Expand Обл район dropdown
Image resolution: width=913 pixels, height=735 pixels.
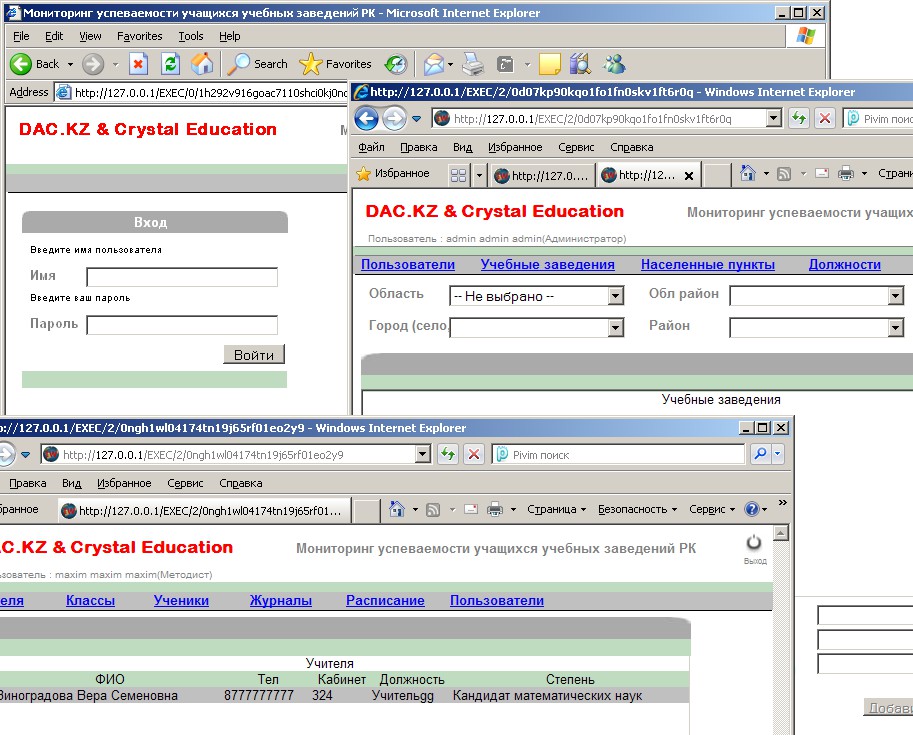pos(896,296)
